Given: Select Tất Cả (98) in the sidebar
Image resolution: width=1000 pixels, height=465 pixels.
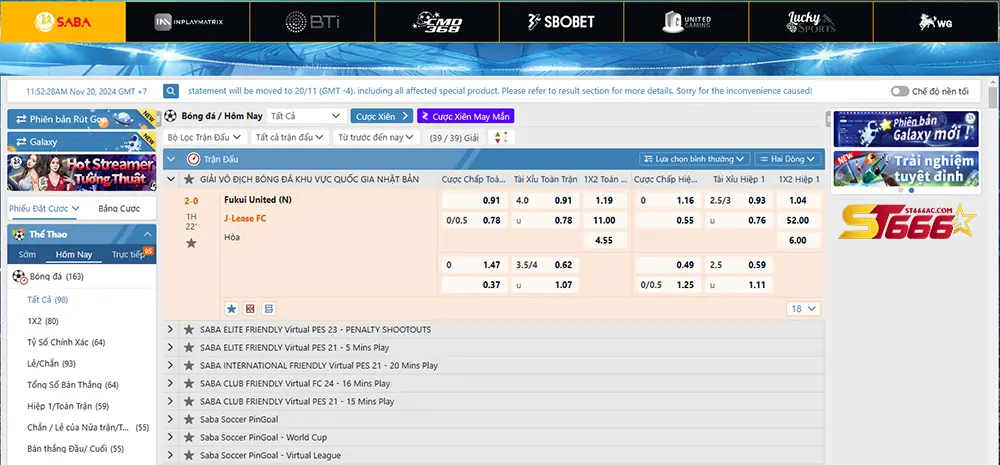Looking at the screenshot, I should [x=47, y=299].
